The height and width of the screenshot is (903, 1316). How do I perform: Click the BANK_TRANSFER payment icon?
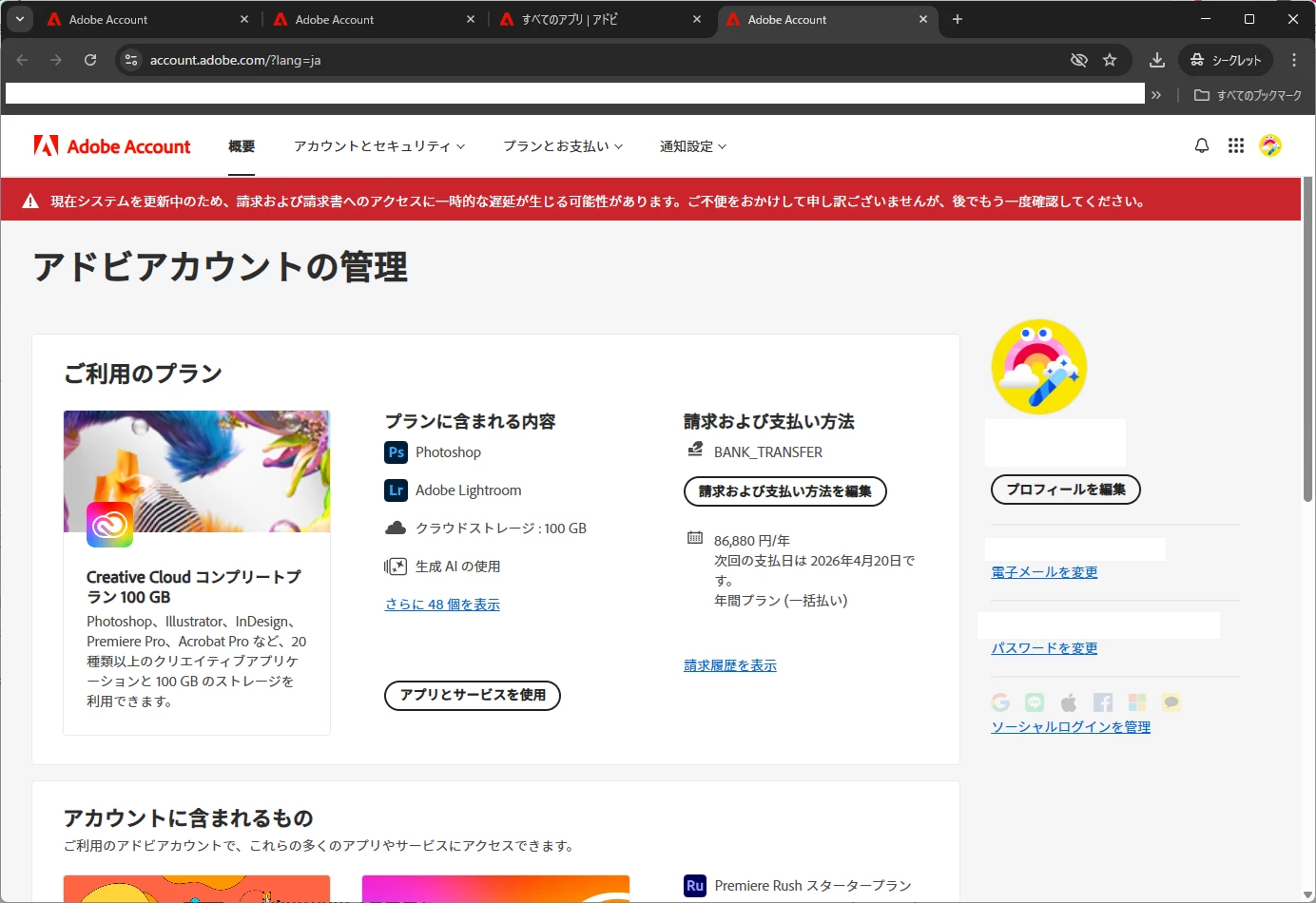695,450
